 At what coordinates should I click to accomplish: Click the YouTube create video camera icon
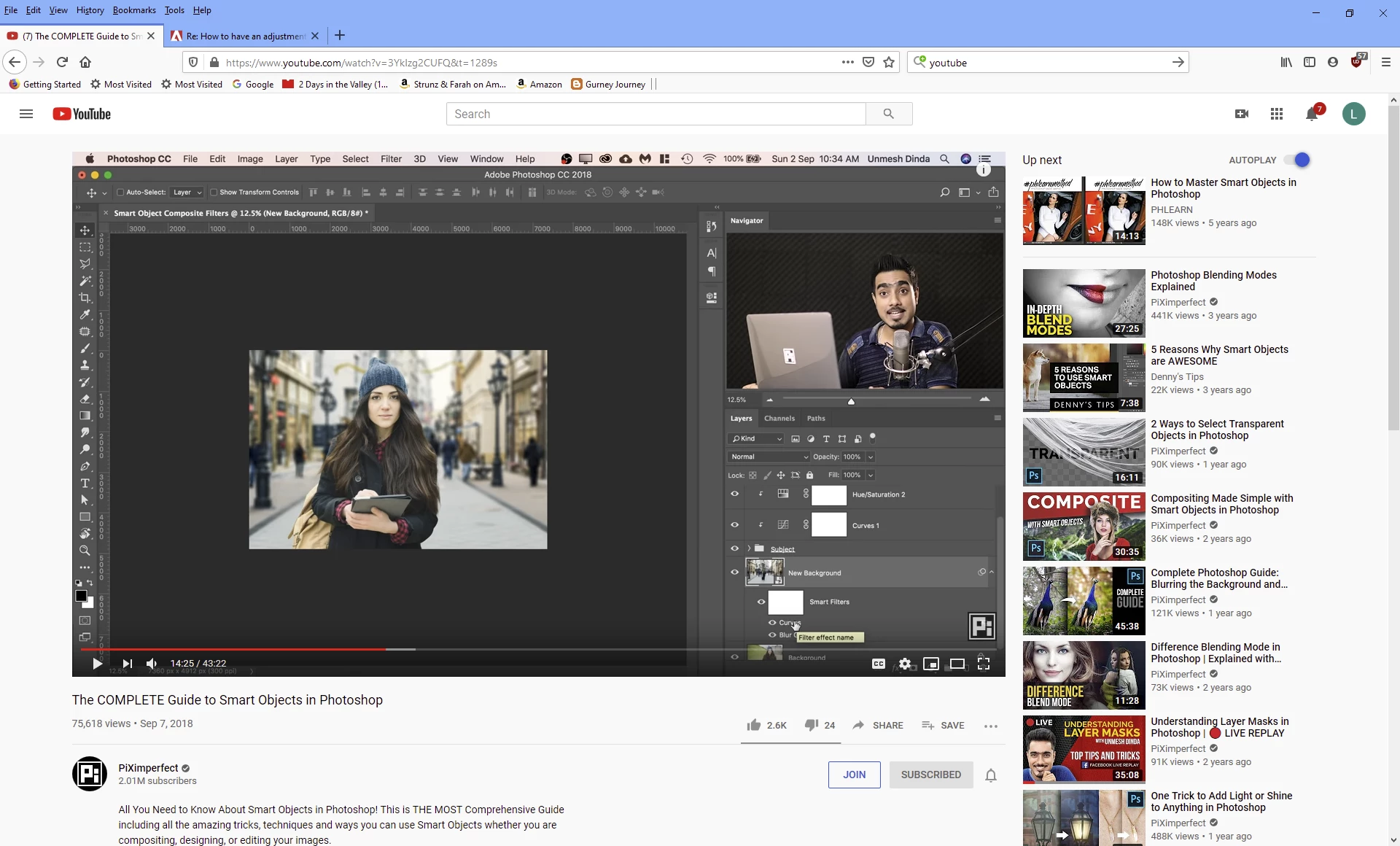[1242, 114]
